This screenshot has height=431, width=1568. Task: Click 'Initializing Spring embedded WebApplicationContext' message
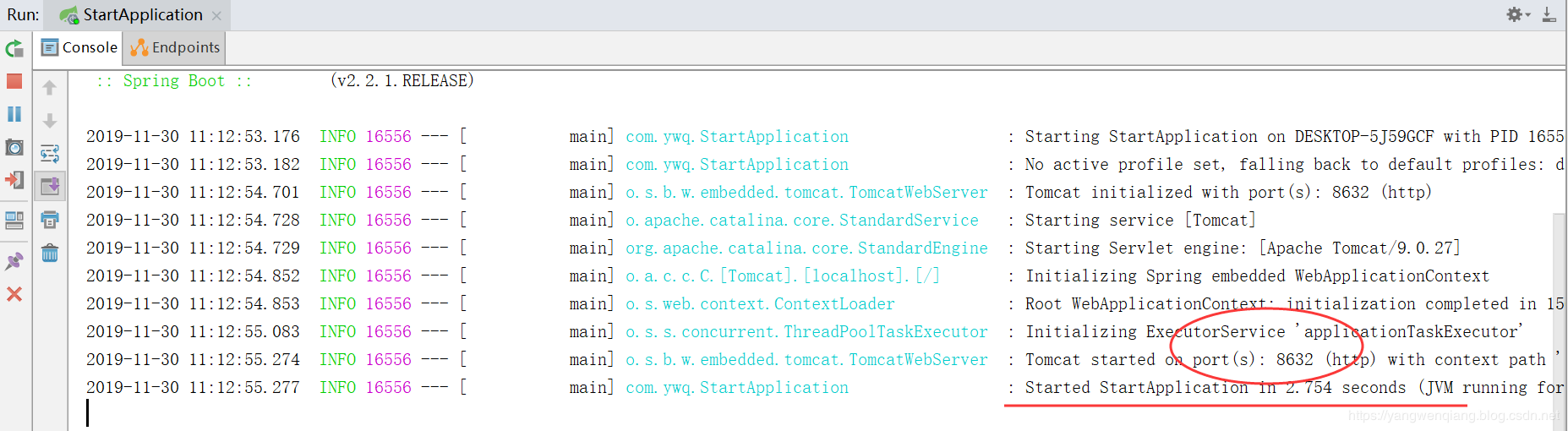(1257, 276)
